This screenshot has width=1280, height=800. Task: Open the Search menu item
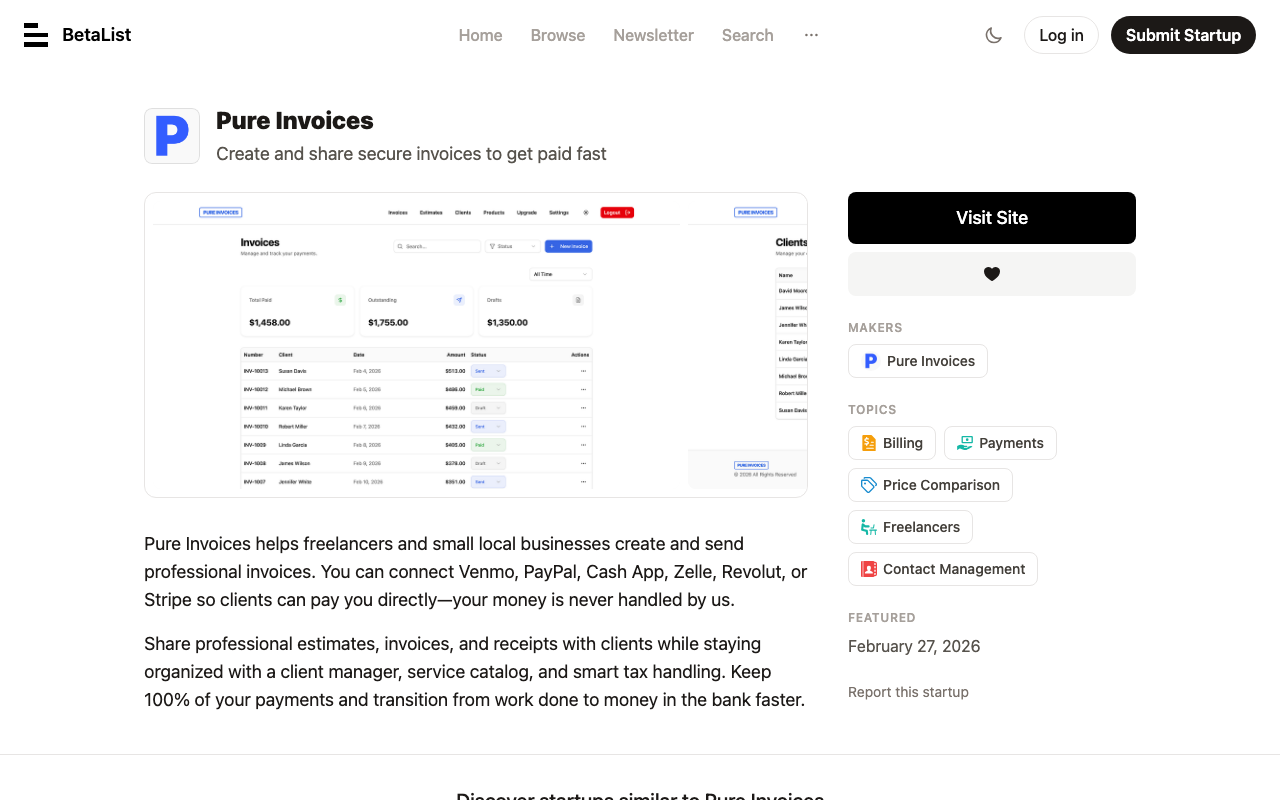tap(748, 35)
